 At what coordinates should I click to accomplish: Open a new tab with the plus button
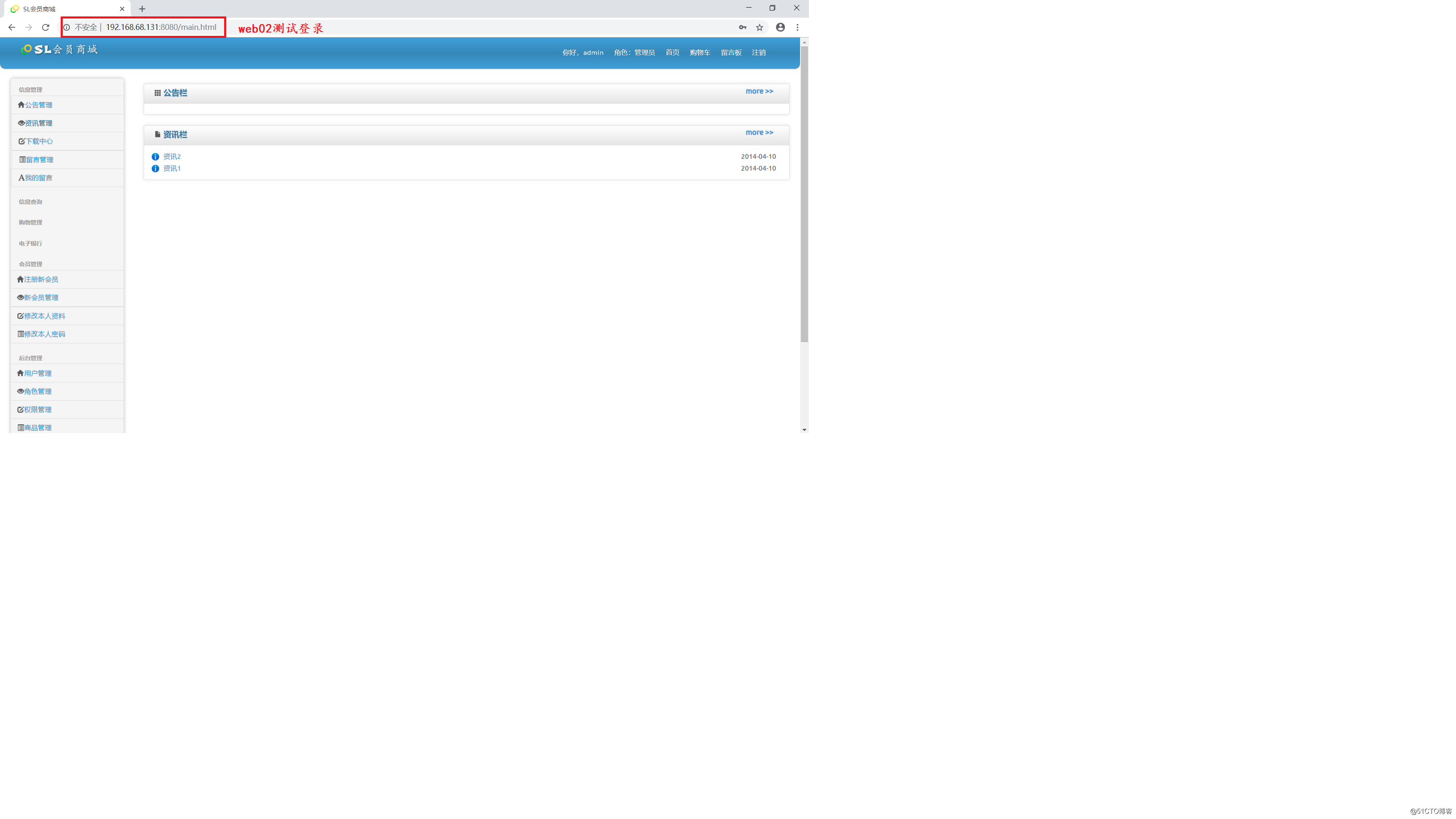[x=142, y=9]
